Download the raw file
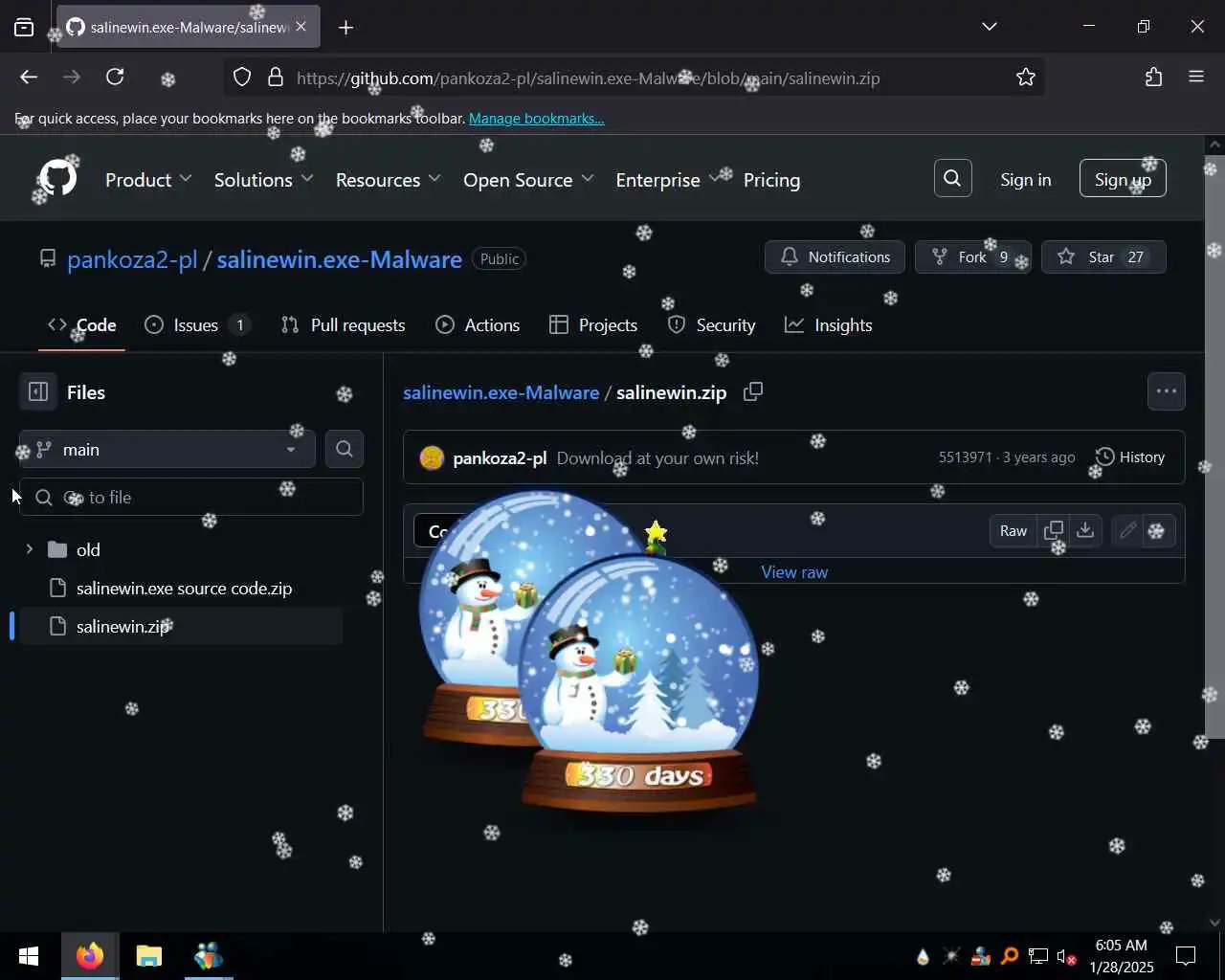 [1085, 531]
